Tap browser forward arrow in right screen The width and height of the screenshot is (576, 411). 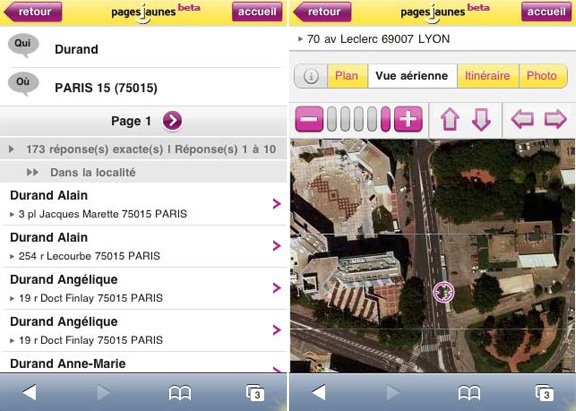tap(393, 392)
